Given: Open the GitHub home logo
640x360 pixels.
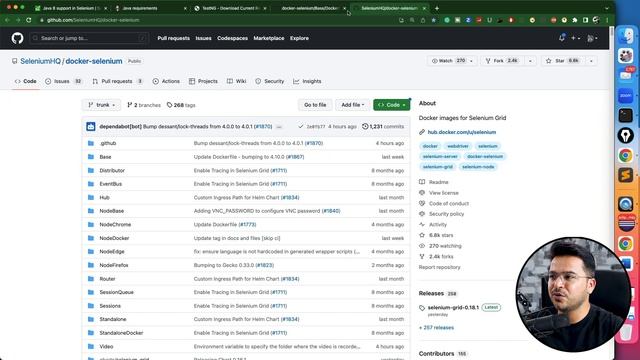Looking at the screenshot, I should [17, 38].
